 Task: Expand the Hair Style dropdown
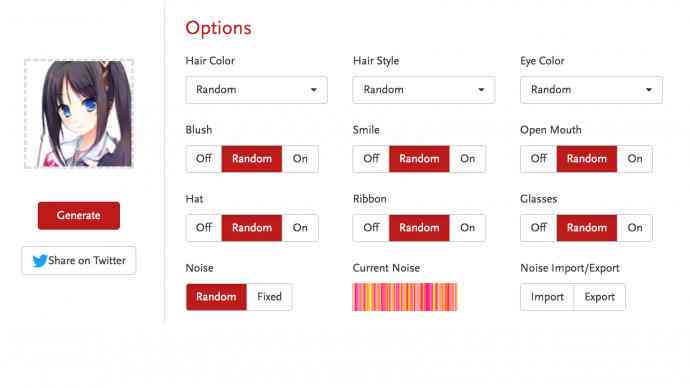424,90
